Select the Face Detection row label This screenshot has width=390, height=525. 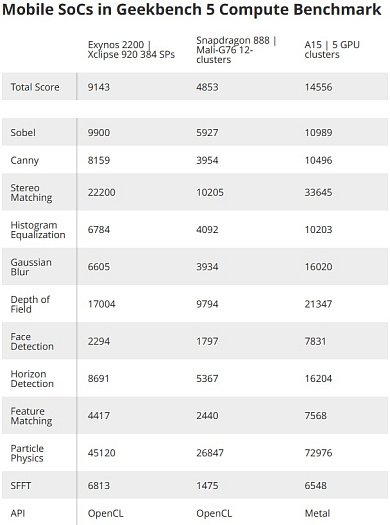coord(32,341)
